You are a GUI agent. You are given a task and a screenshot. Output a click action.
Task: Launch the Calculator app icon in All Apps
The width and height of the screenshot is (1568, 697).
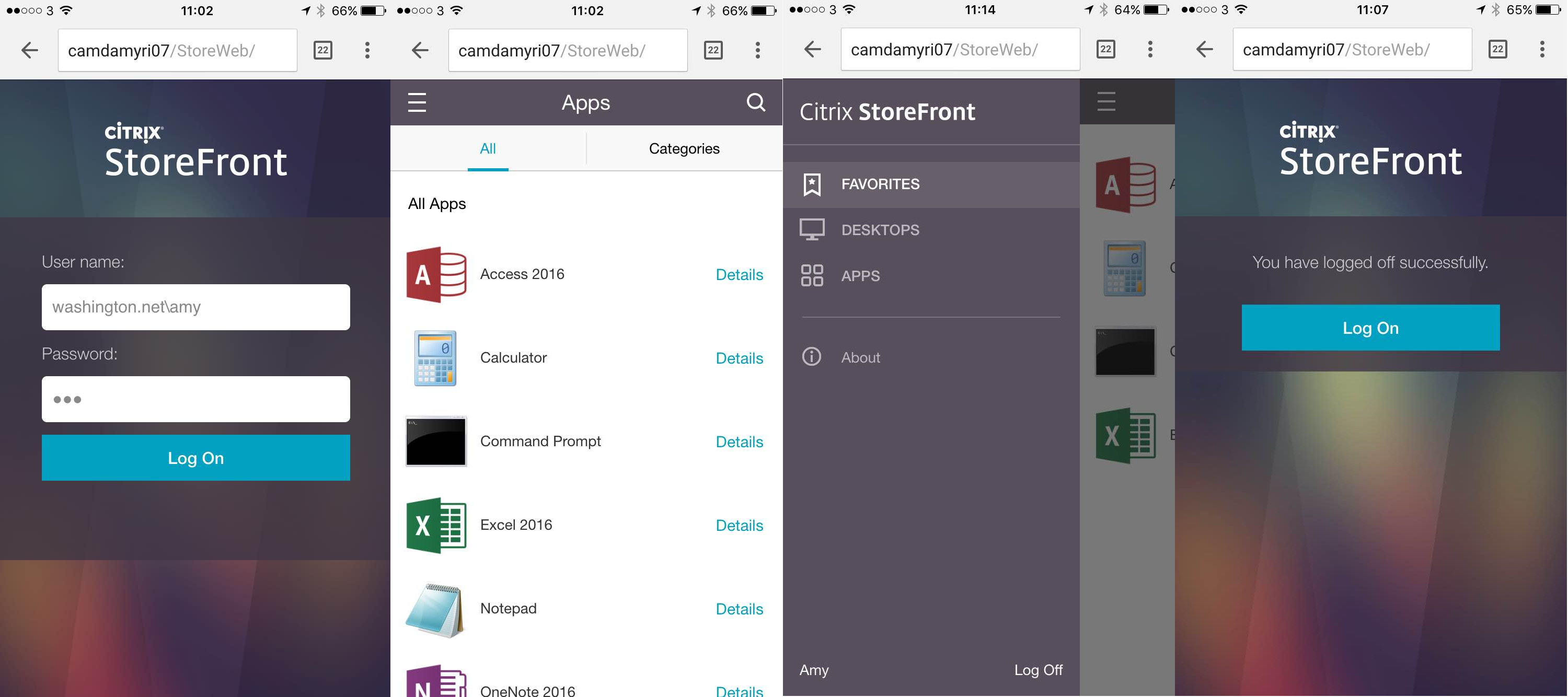435,358
